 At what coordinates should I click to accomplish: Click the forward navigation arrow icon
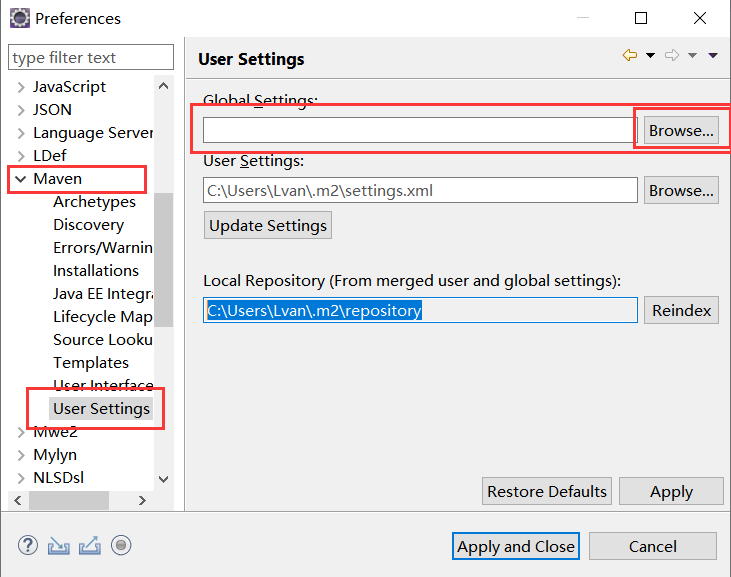tap(672, 55)
